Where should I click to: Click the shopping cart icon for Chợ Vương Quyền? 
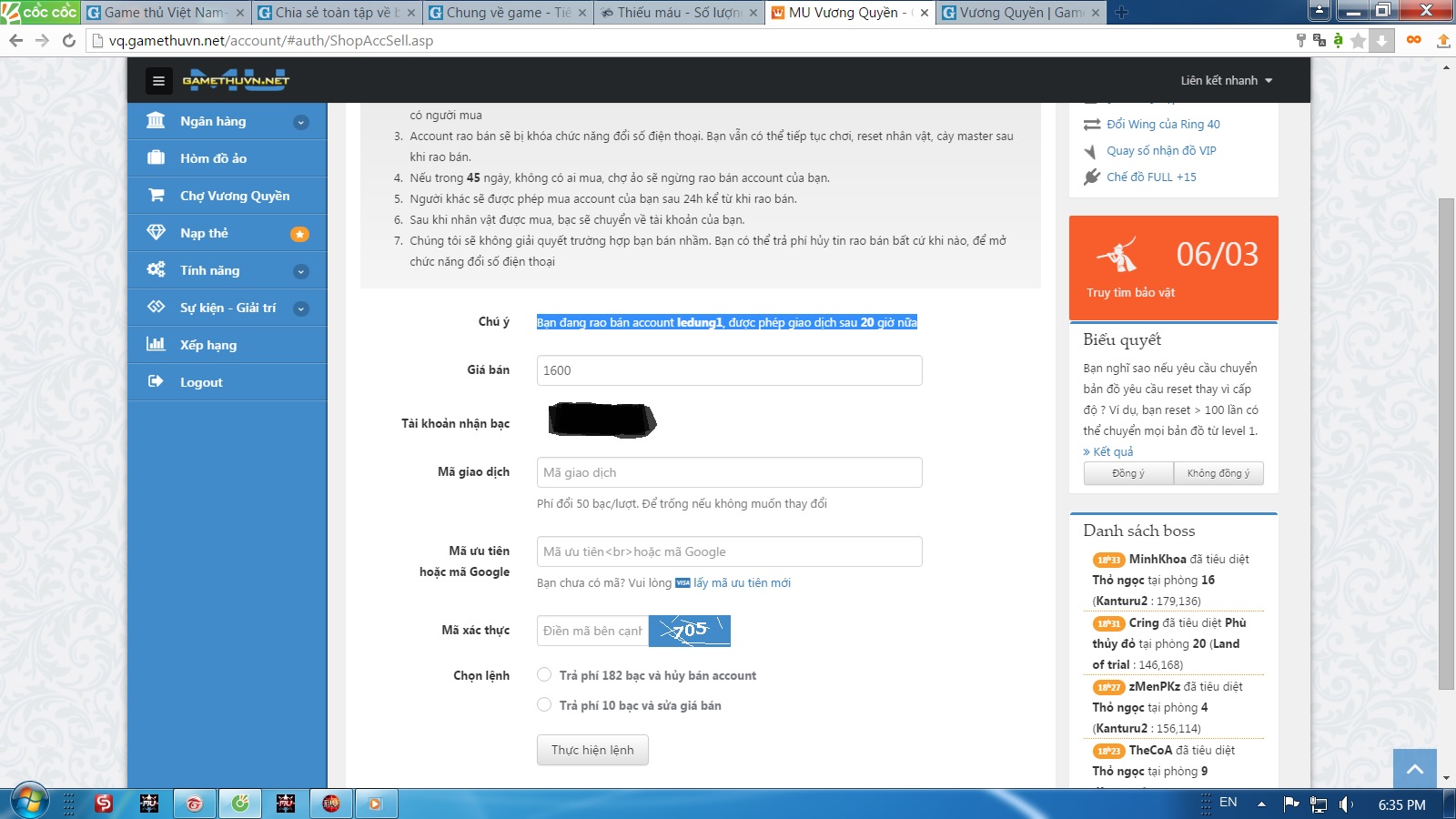156,196
